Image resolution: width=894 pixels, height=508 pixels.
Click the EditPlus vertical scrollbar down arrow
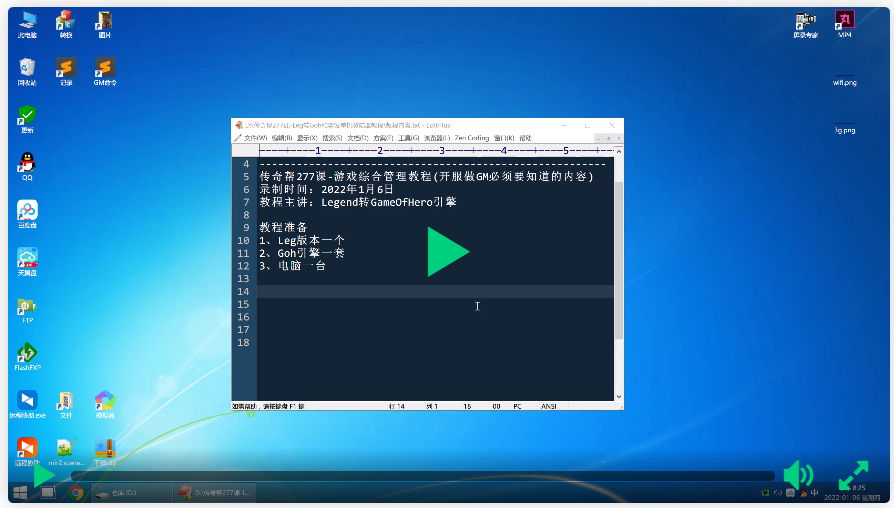pos(619,396)
